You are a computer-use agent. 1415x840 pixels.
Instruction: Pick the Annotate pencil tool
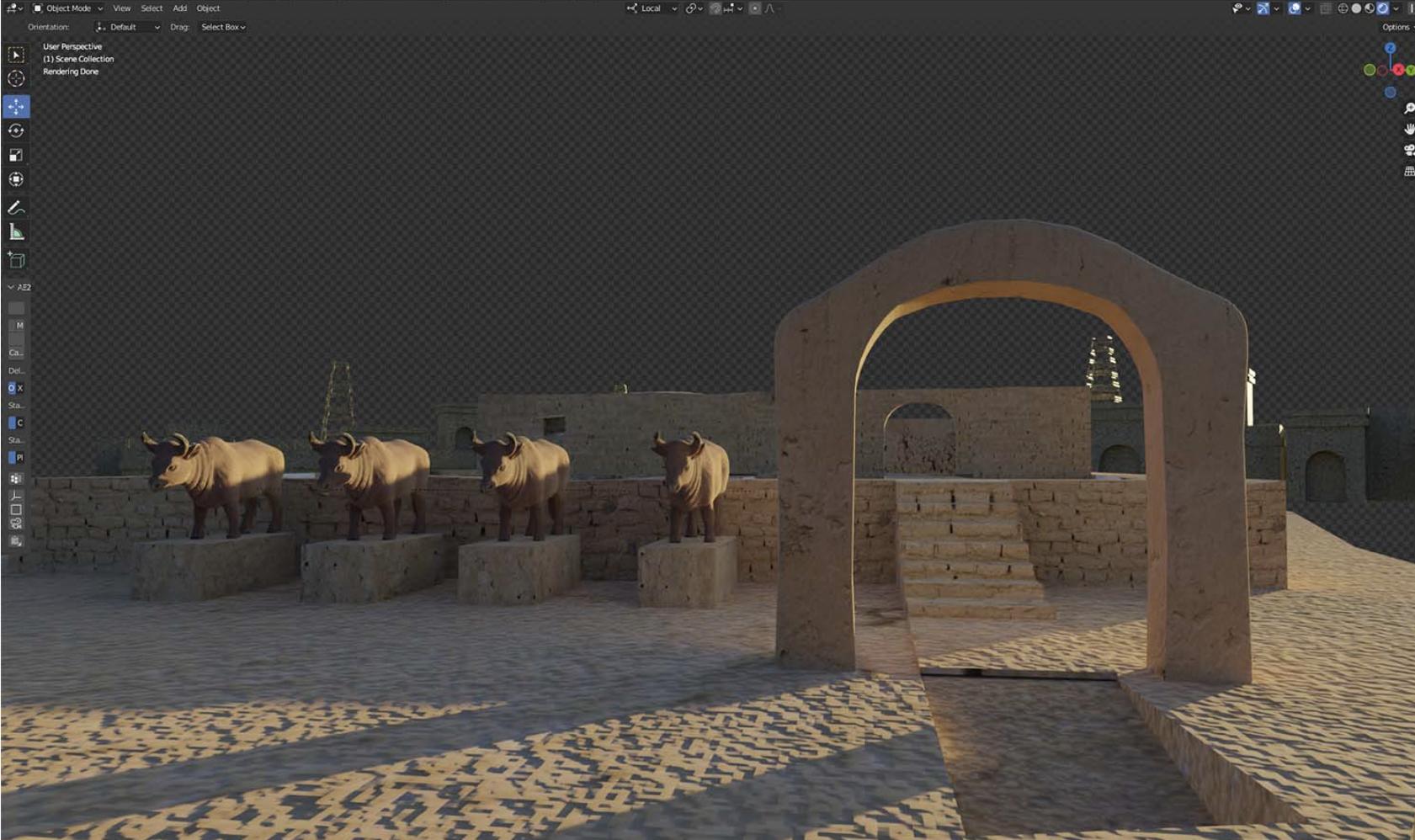(x=16, y=207)
